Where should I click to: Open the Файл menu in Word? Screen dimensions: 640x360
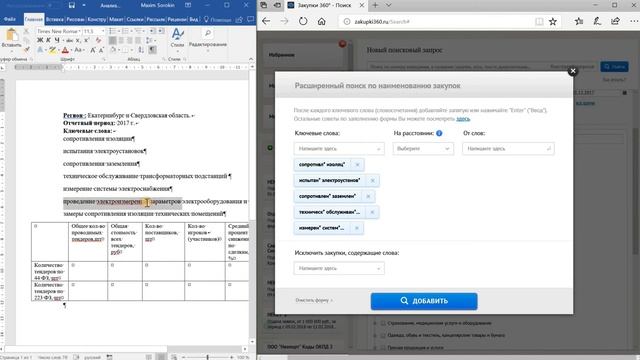[10, 19]
